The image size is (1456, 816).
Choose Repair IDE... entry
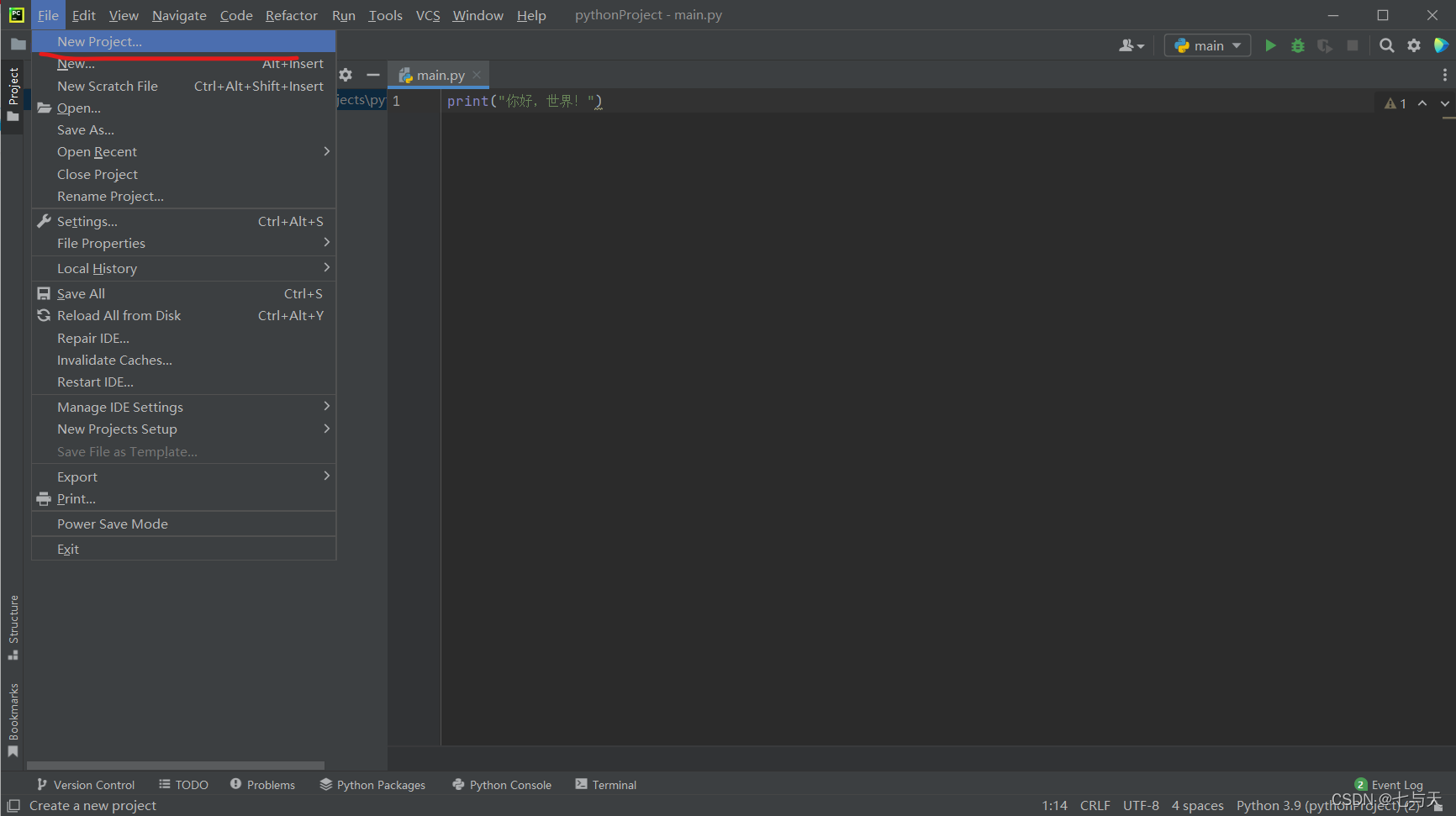click(x=184, y=338)
